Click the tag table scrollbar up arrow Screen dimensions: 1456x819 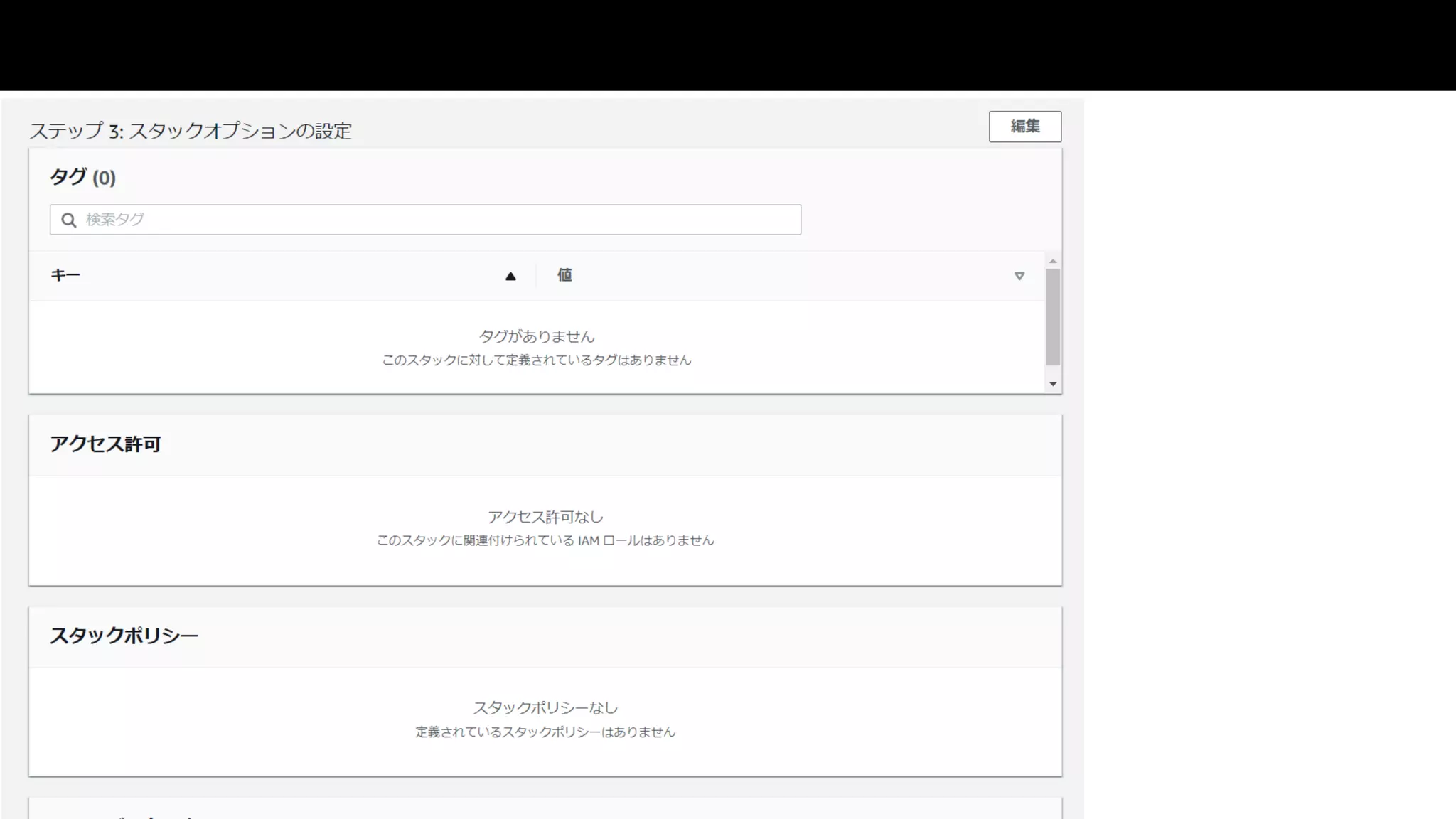(x=1053, y=262)
